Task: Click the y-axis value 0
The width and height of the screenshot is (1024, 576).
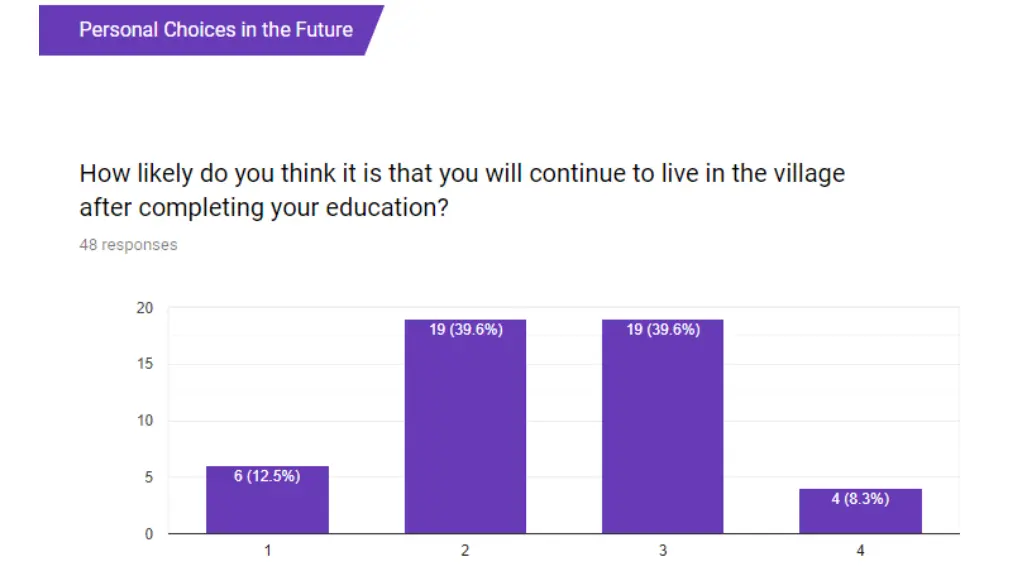Action: [x=149, y=534]
